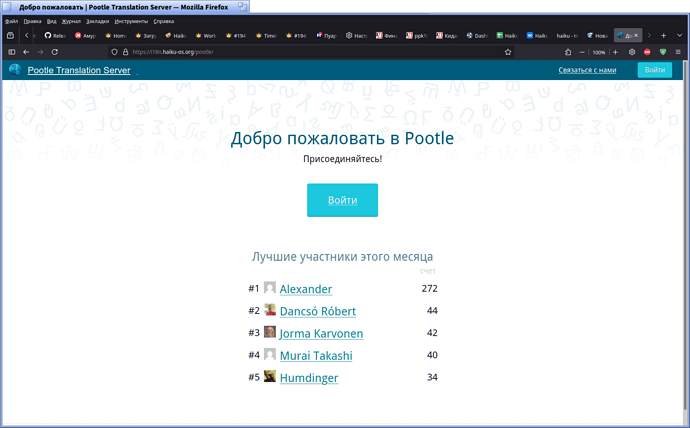Click Humdinger's avatar thumbnail
Screen dimensions: 690x428
[x=270, y=377]
